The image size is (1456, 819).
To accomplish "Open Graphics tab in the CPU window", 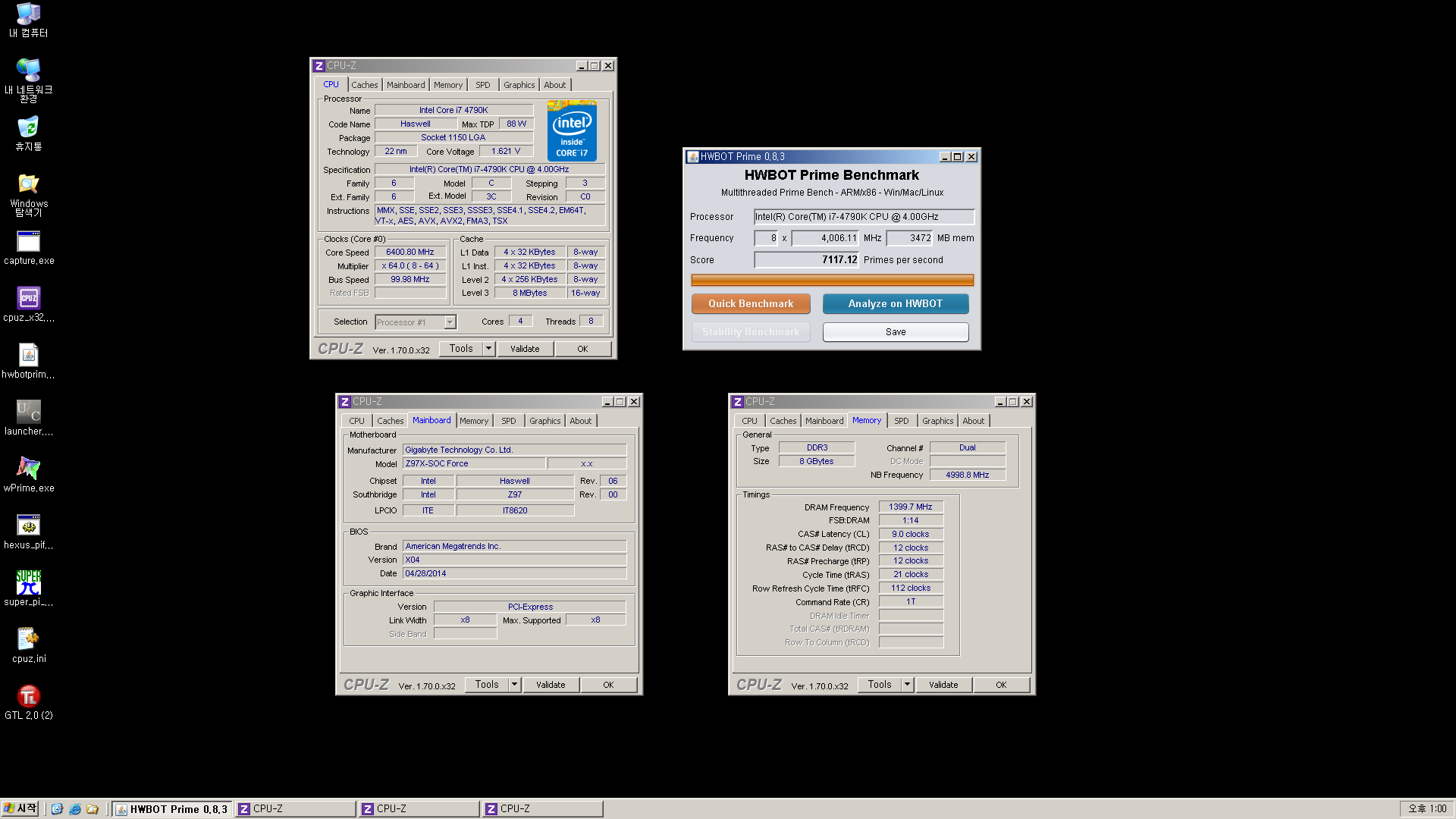I will pyautogui.click(x=519, y=85).
